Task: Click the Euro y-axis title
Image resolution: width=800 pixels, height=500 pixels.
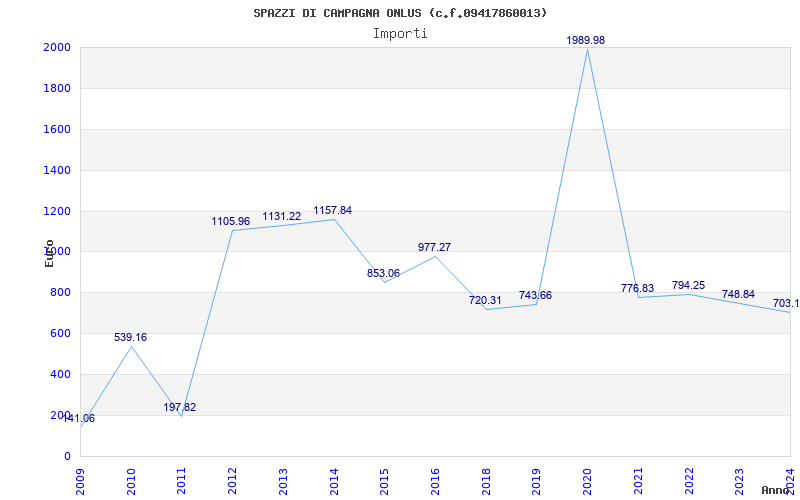Action: [x=49, y=254]
